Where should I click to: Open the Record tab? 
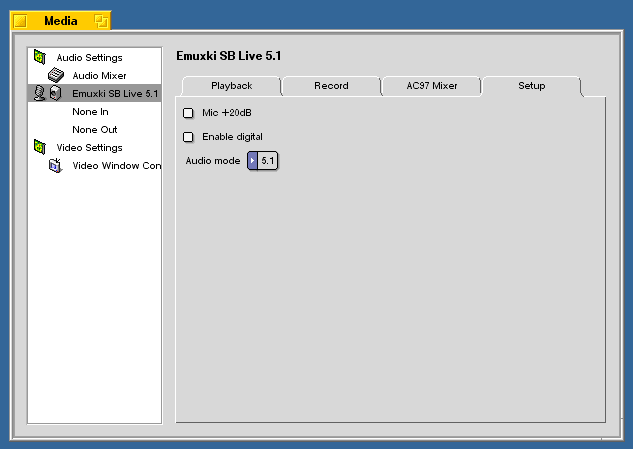331,86
